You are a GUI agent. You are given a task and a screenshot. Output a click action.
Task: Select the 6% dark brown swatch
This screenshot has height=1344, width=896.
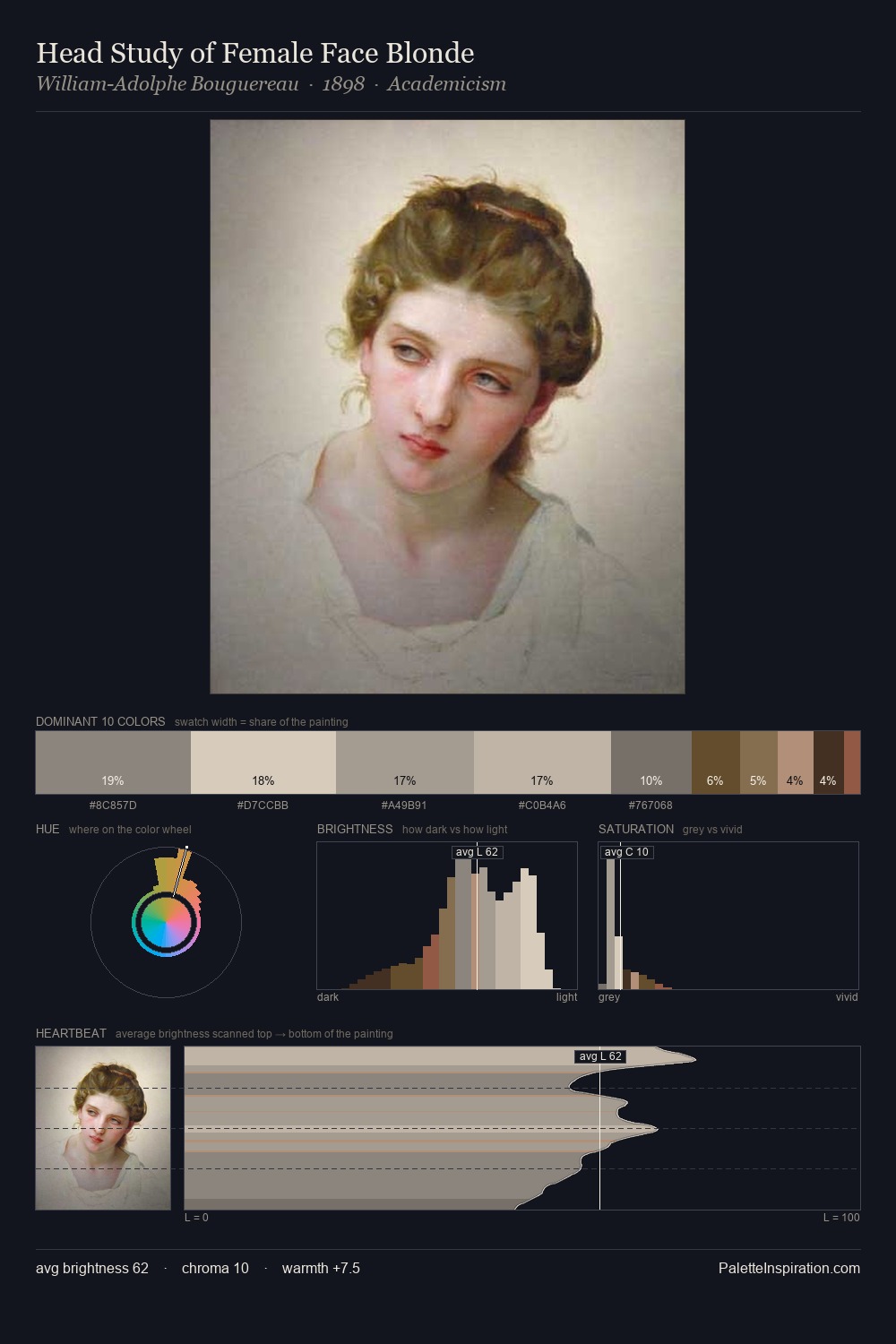pyautogui.click(x=716, y=762)
